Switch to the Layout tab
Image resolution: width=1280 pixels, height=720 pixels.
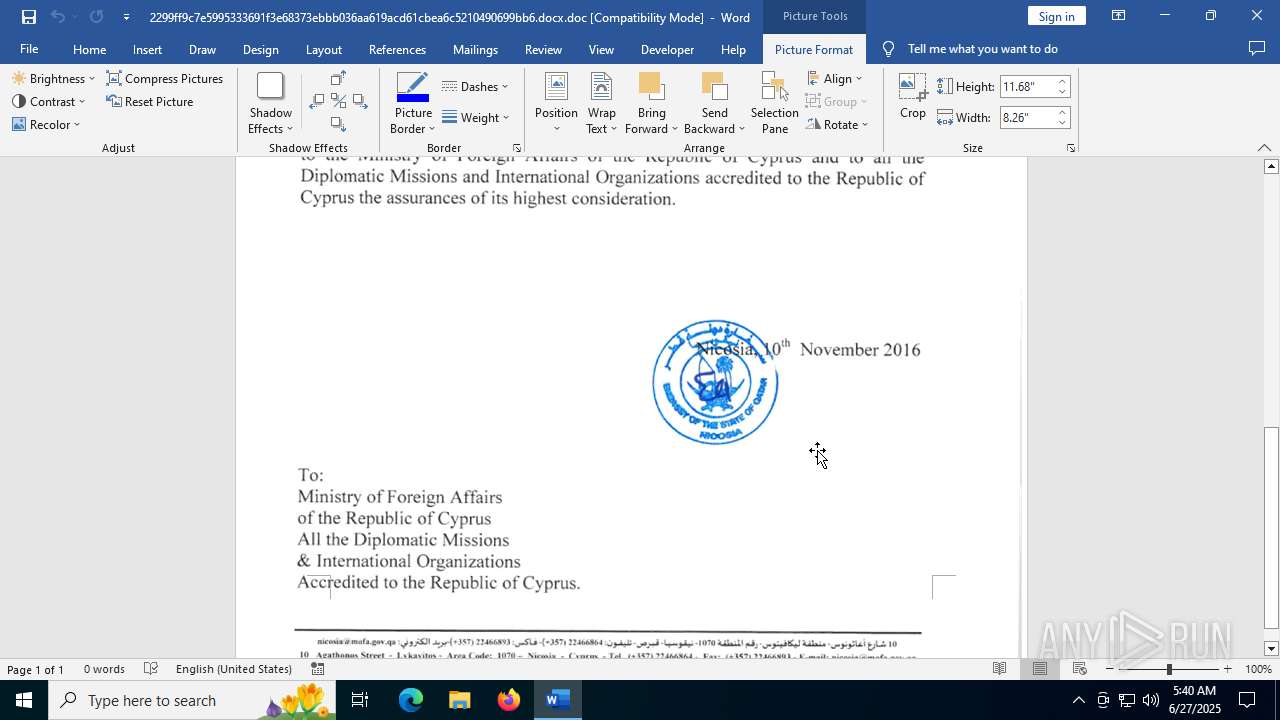tap(323, 49)
